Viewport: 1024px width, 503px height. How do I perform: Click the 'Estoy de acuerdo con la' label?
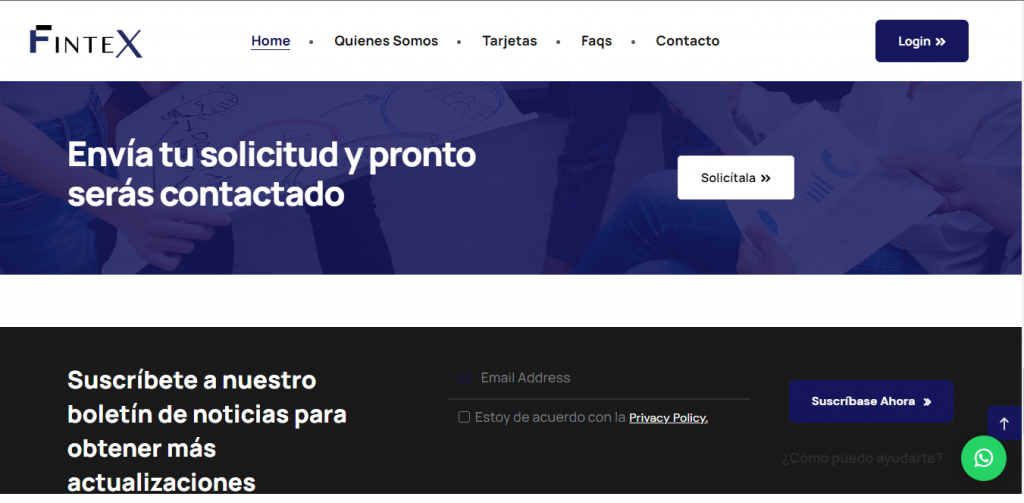[x=550, y=417]
